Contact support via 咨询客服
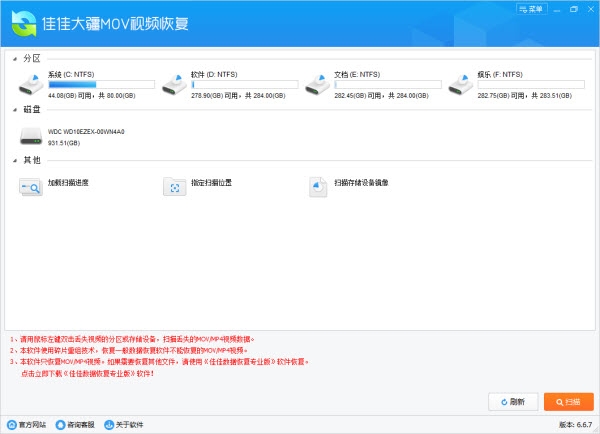 [x=77, y=425]
